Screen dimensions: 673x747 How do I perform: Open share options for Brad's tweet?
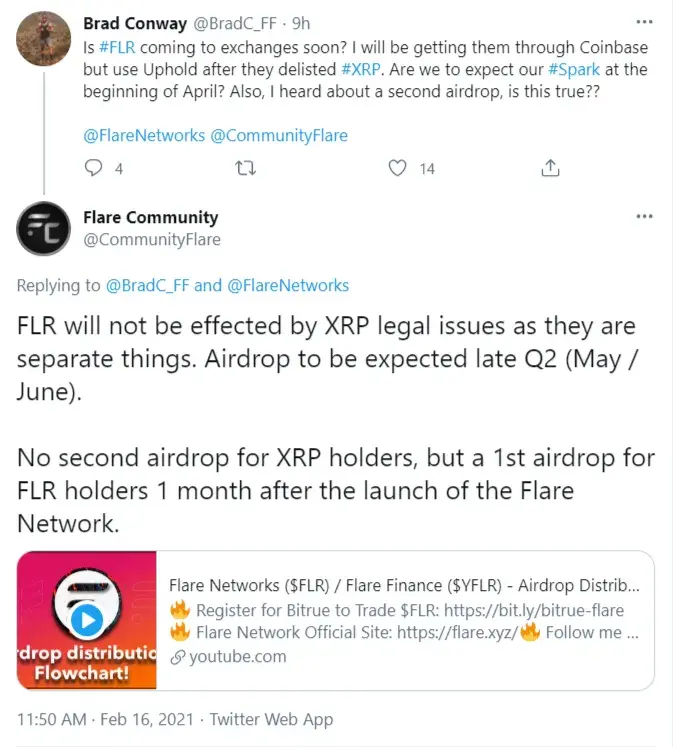[x=550, y=168]
